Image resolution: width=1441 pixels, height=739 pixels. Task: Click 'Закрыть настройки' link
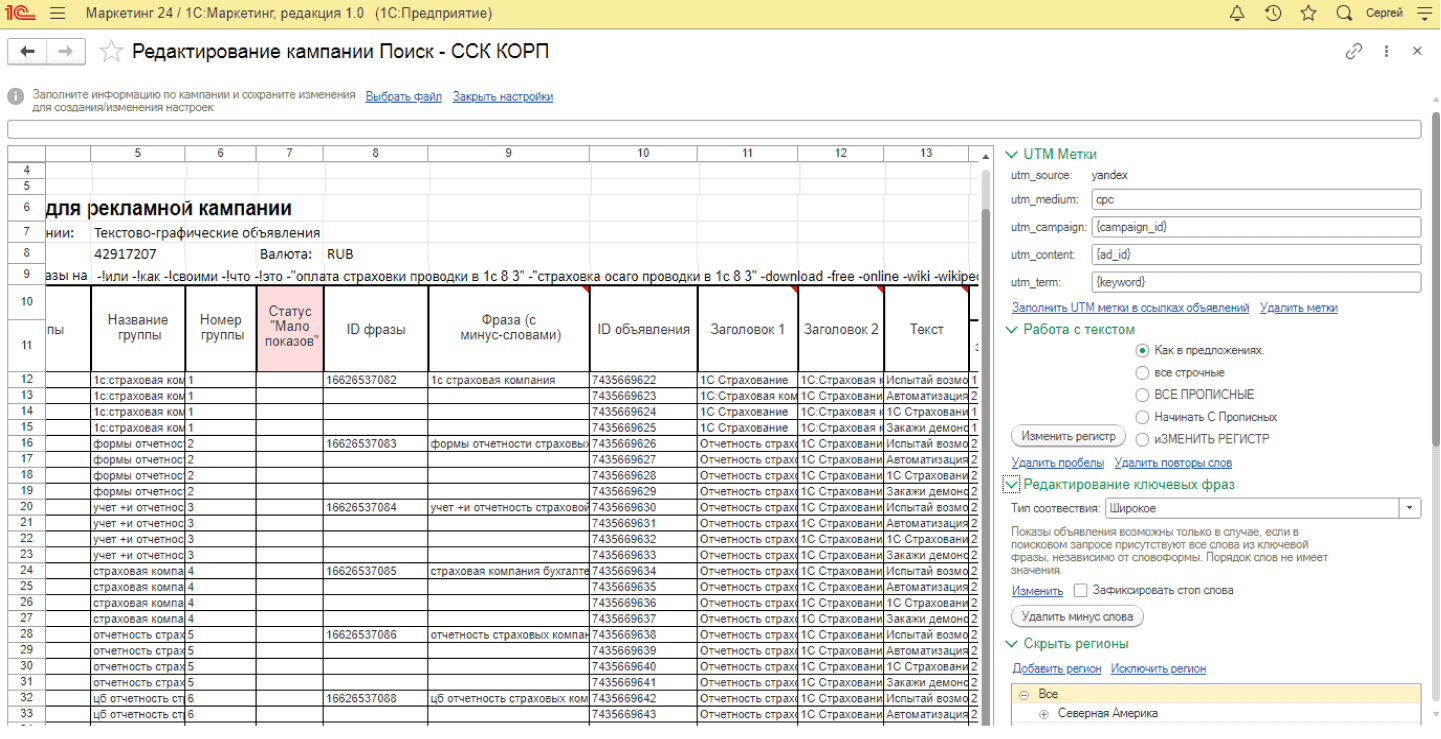pyautogui.click(x=502, y=97)
